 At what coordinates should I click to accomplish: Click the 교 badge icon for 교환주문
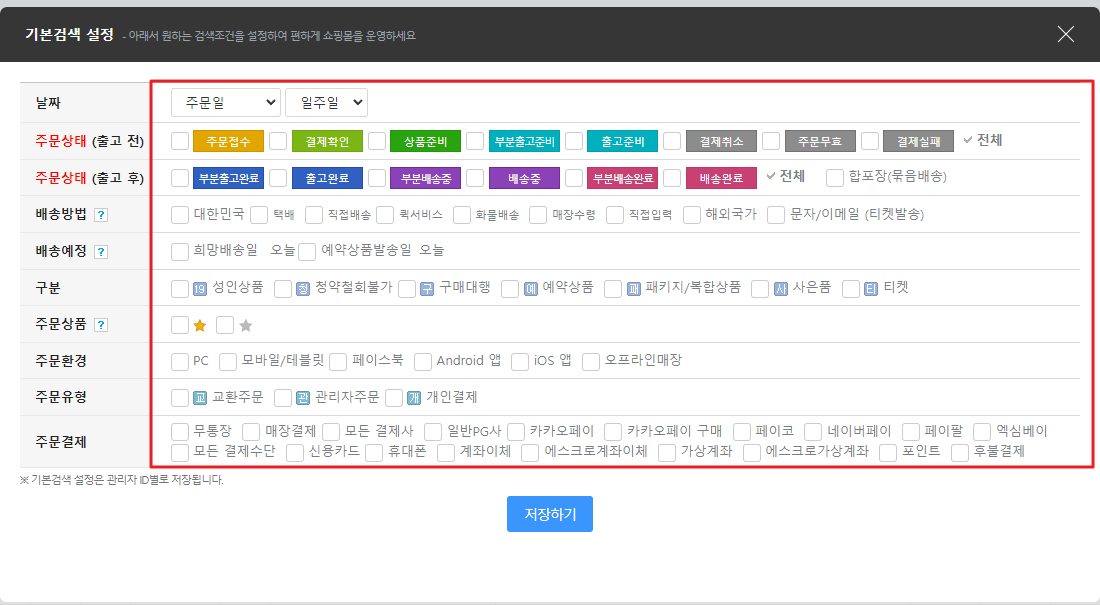(200, 398)
